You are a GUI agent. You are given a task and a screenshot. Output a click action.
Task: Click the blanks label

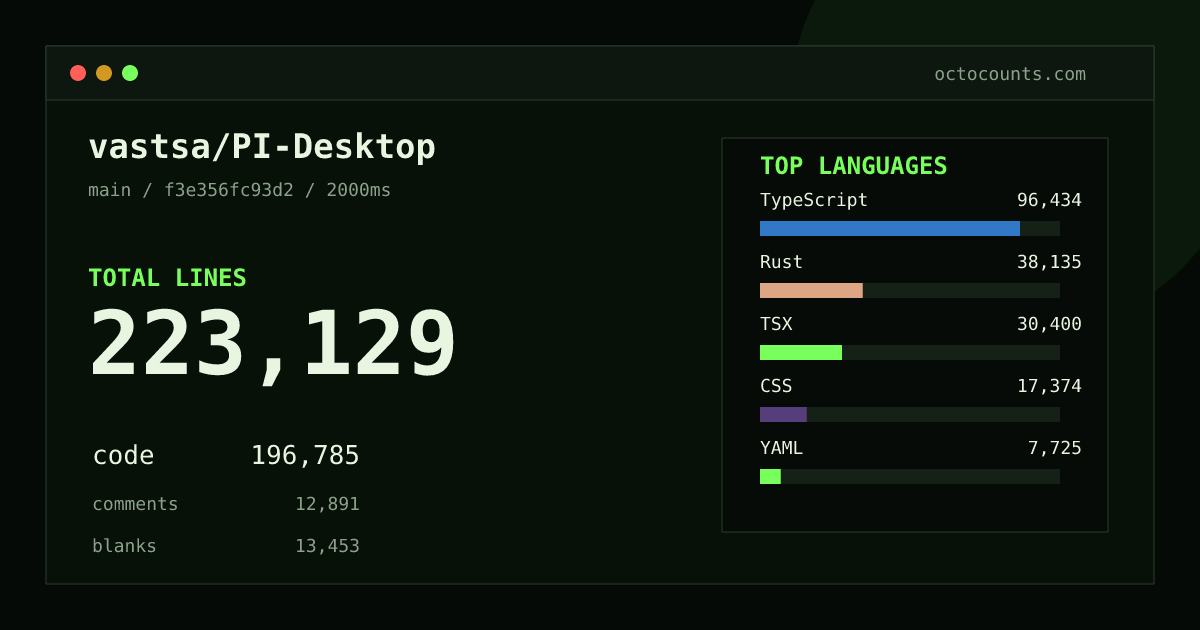click(x=124, y=546)
